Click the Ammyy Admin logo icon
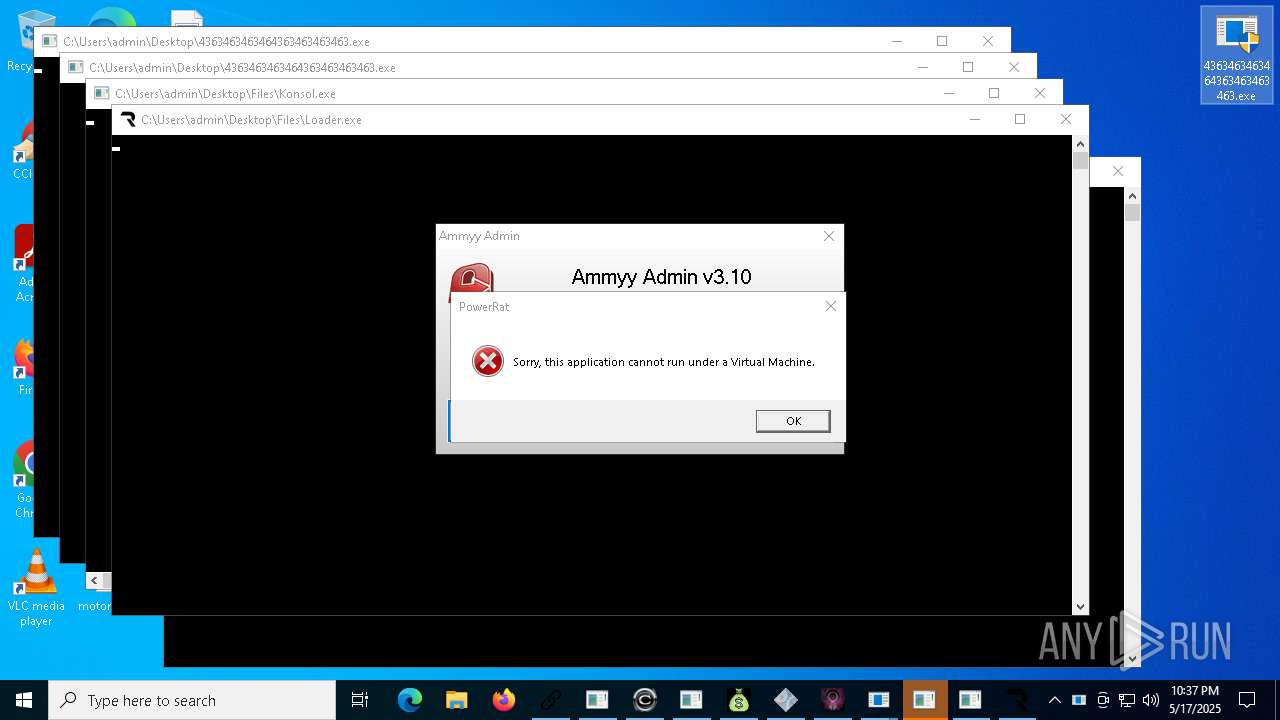This screenshot has width=1280, height=720. 471,278
